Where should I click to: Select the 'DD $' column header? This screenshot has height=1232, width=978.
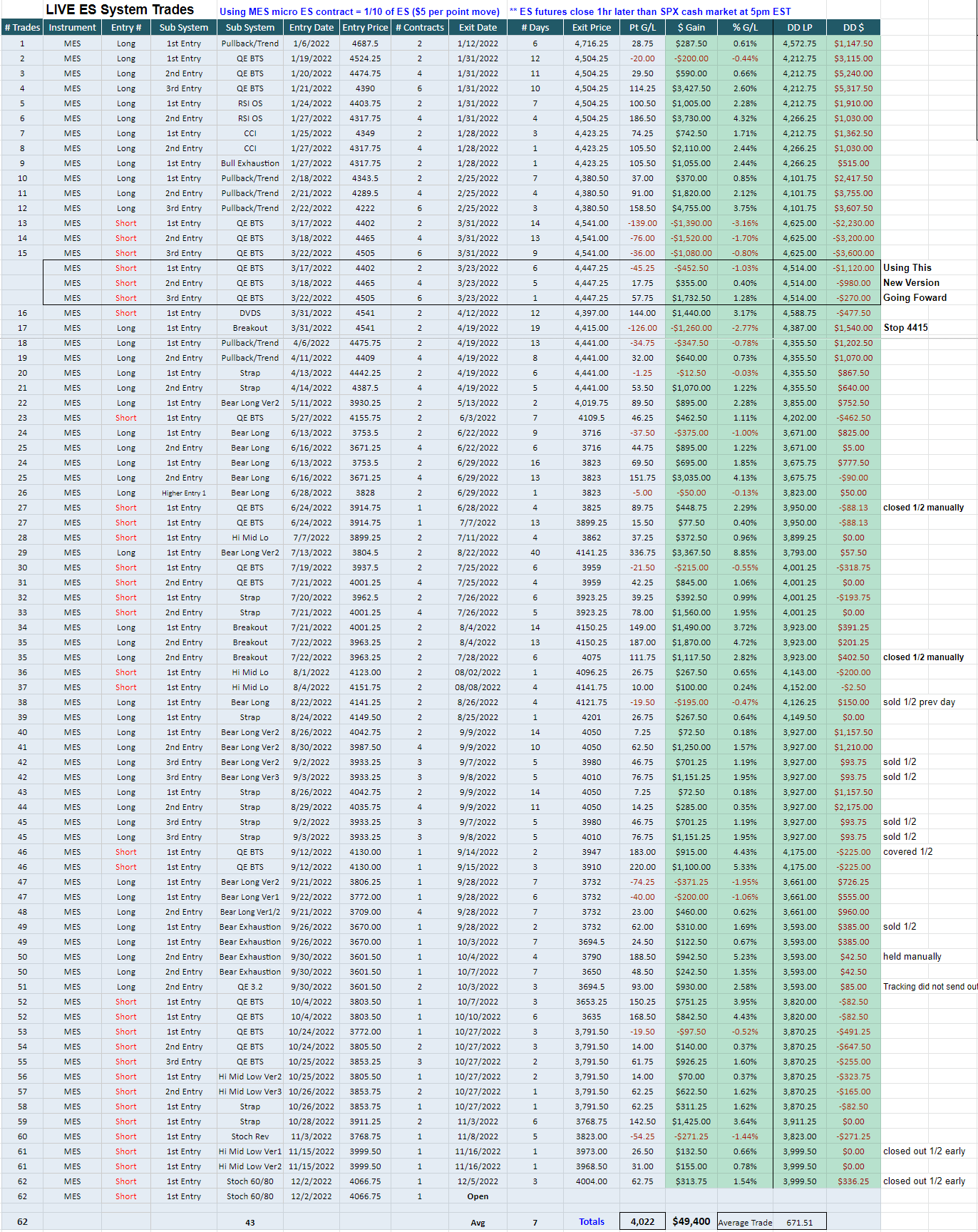853,28
